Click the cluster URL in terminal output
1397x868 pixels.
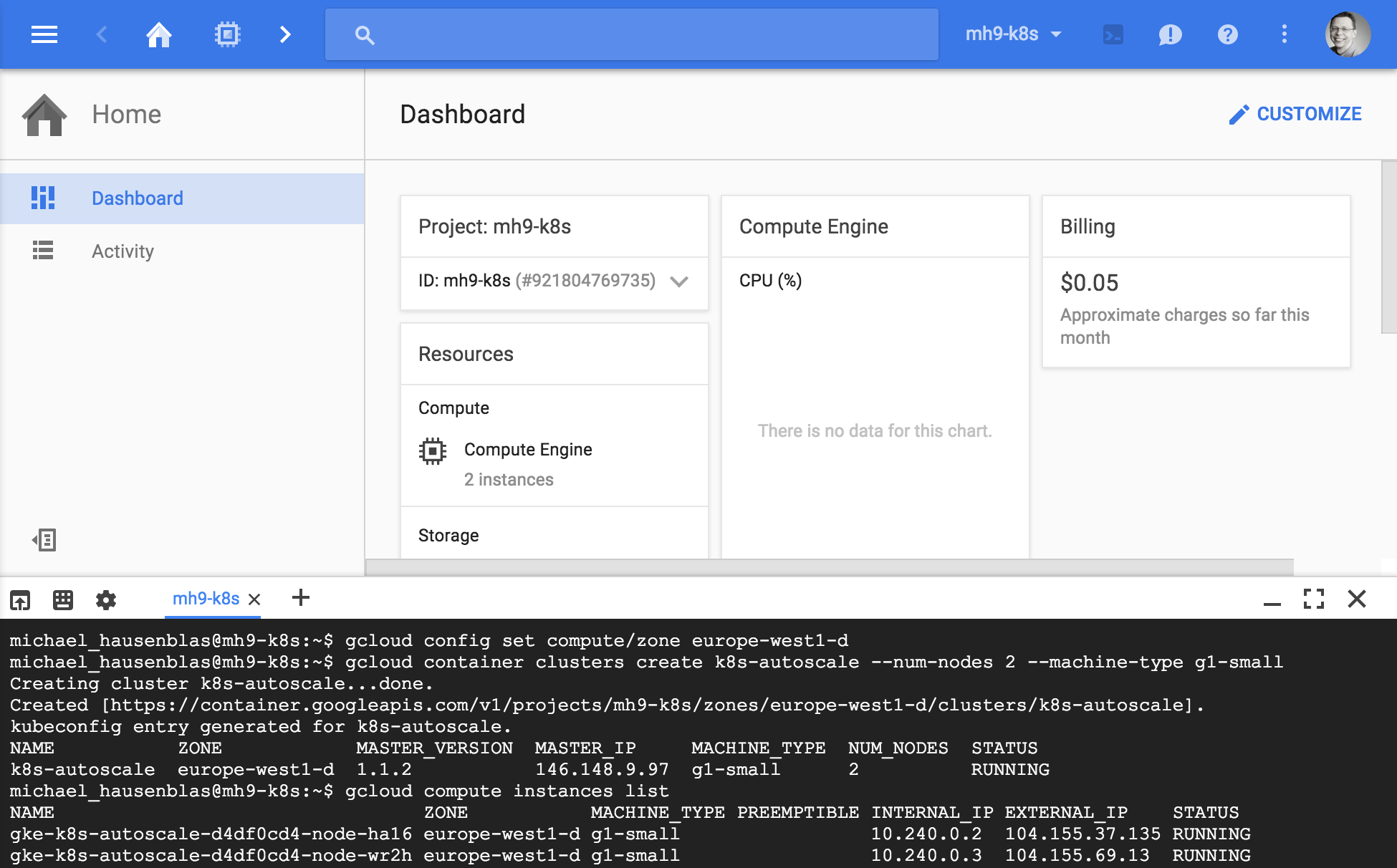point(648,705)
